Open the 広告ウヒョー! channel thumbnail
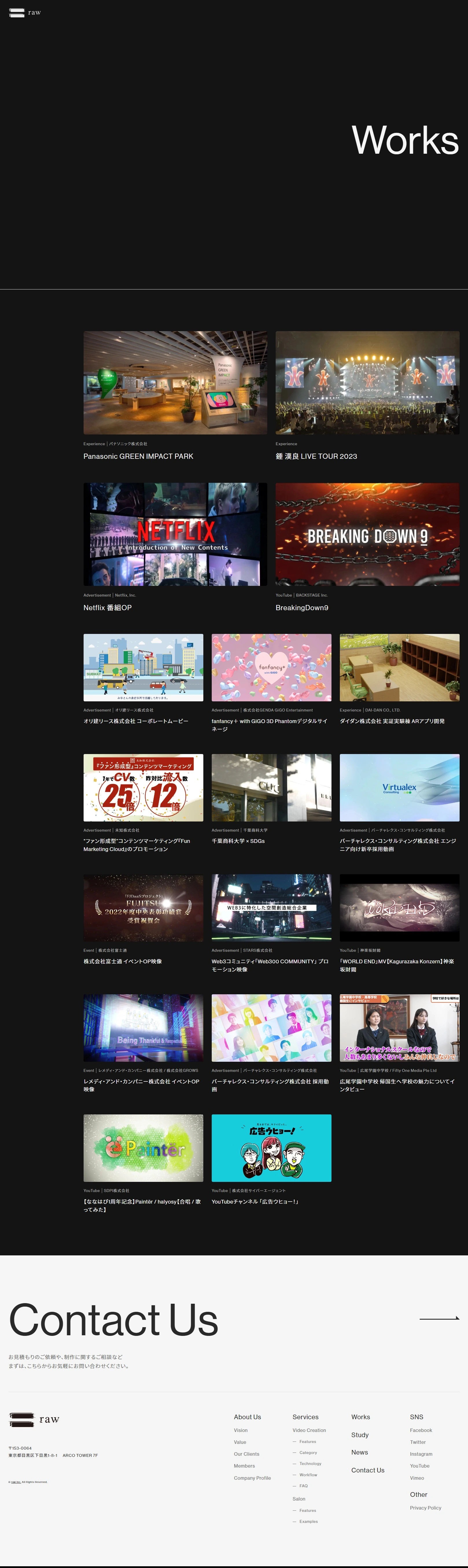 pos(271,1147)
